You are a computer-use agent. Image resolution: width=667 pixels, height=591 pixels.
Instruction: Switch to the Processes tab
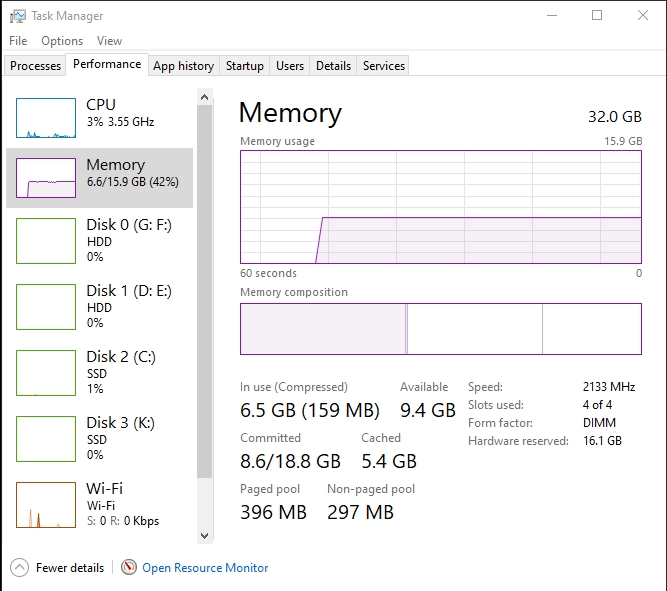tap(36, 66)
